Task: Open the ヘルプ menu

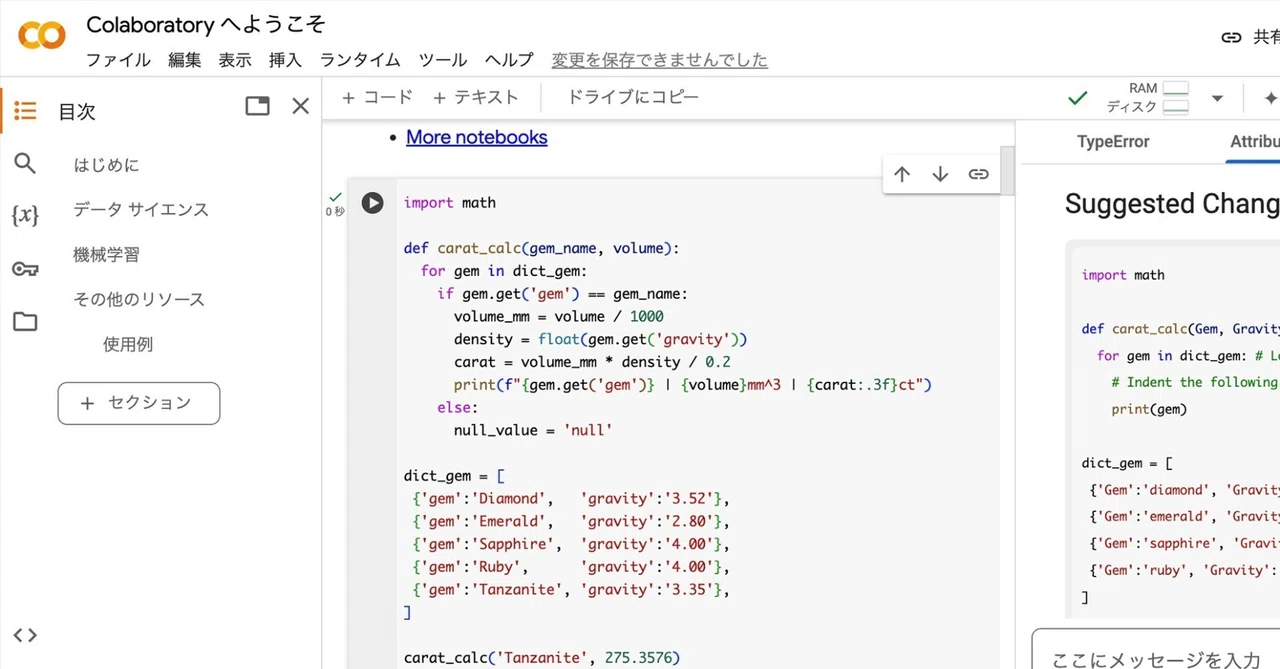Action: (x=509, y=60)
